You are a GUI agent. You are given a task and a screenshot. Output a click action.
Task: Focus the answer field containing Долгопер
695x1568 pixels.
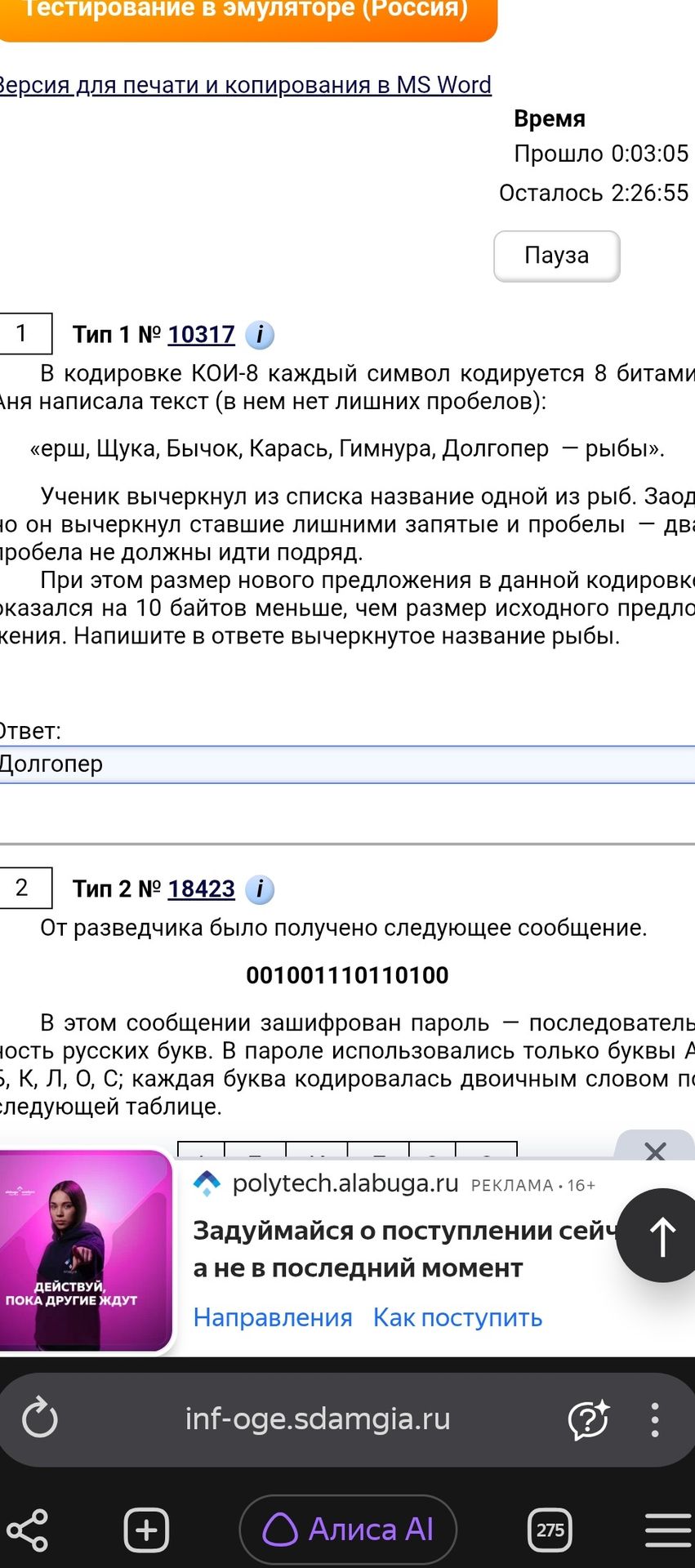347,764
